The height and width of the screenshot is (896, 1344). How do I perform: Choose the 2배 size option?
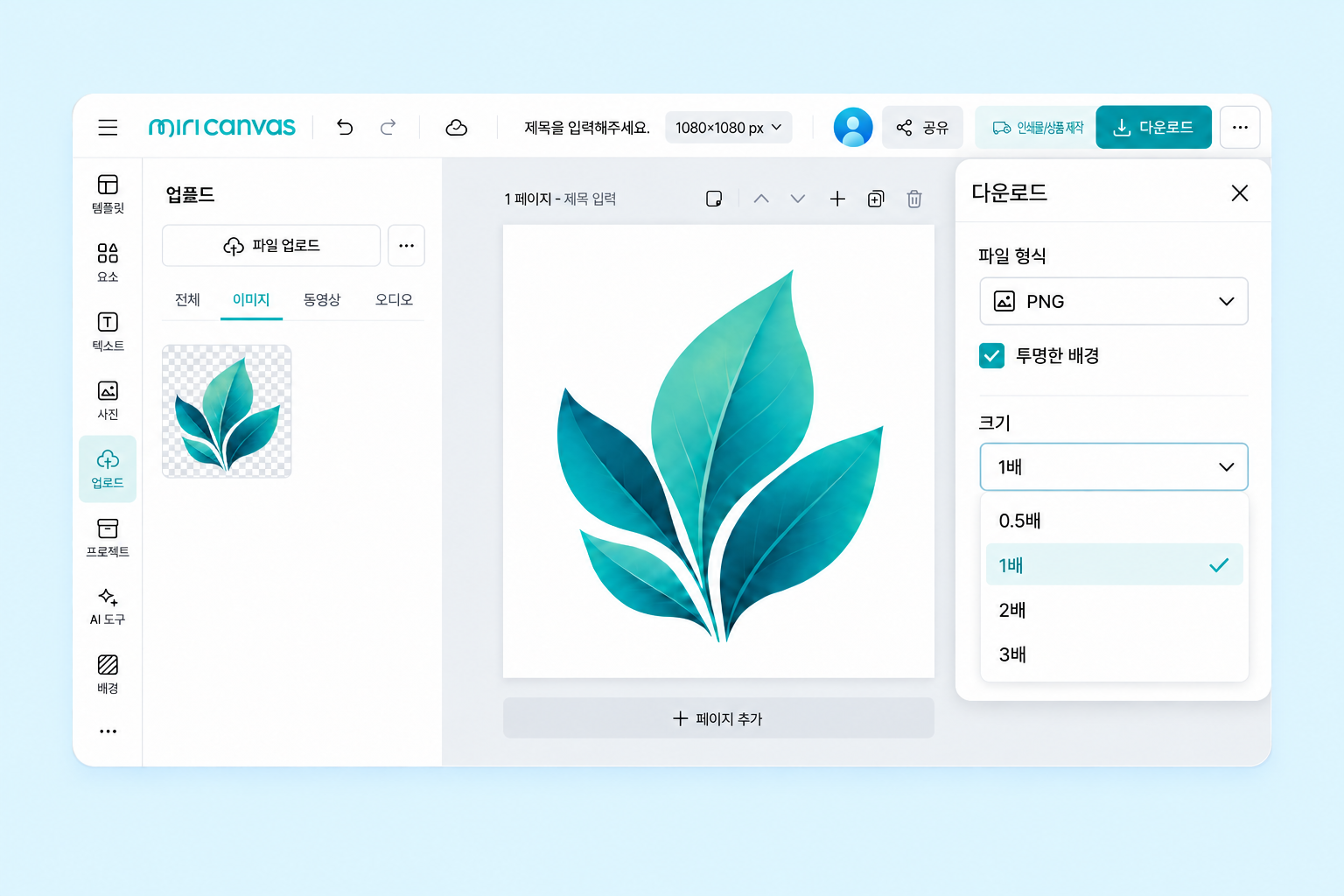[x=1114, y=610]
